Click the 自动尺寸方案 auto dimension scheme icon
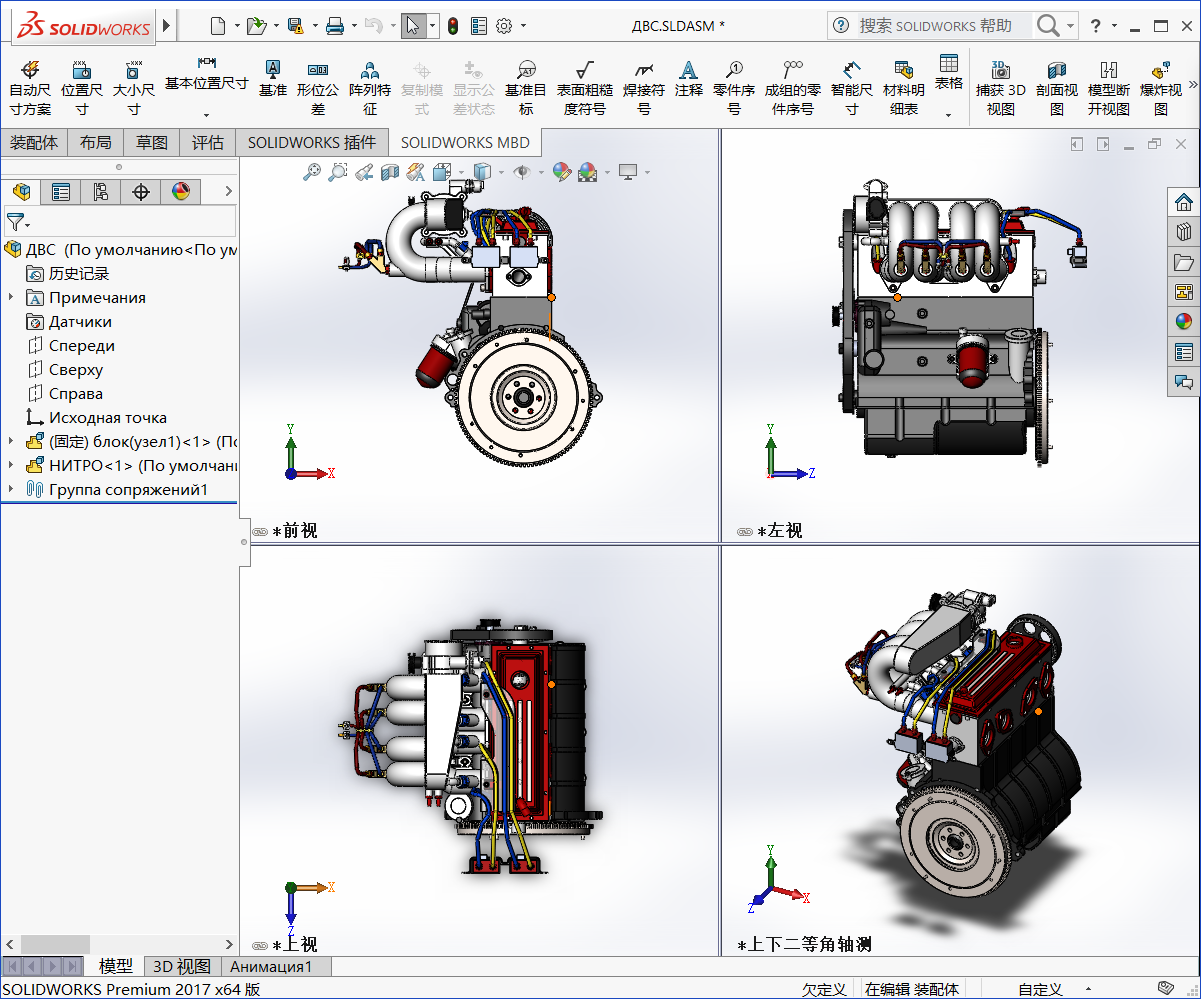Image resolution: width=1201 pixels, height=999 pixels. coord(30,70)
